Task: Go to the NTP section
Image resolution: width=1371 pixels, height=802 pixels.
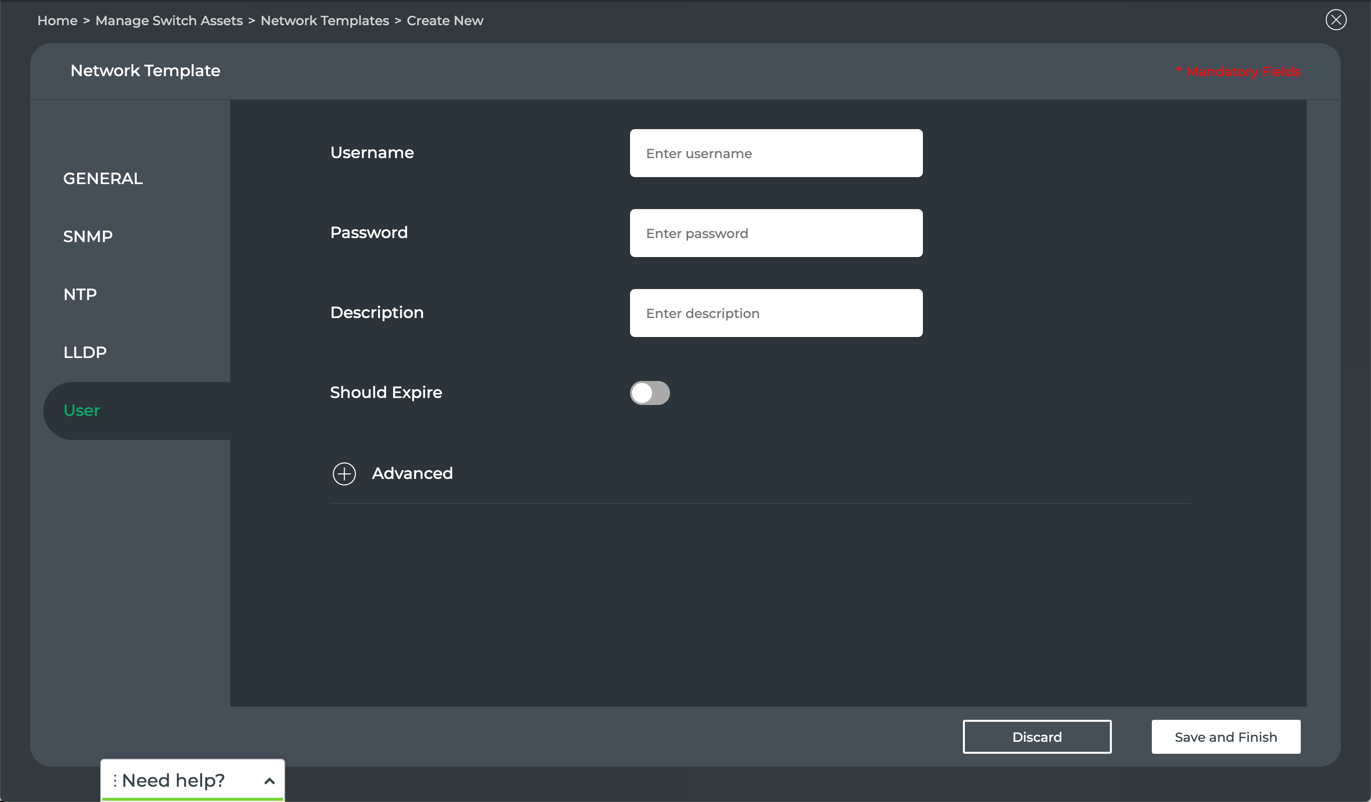Action: (80, 295)
